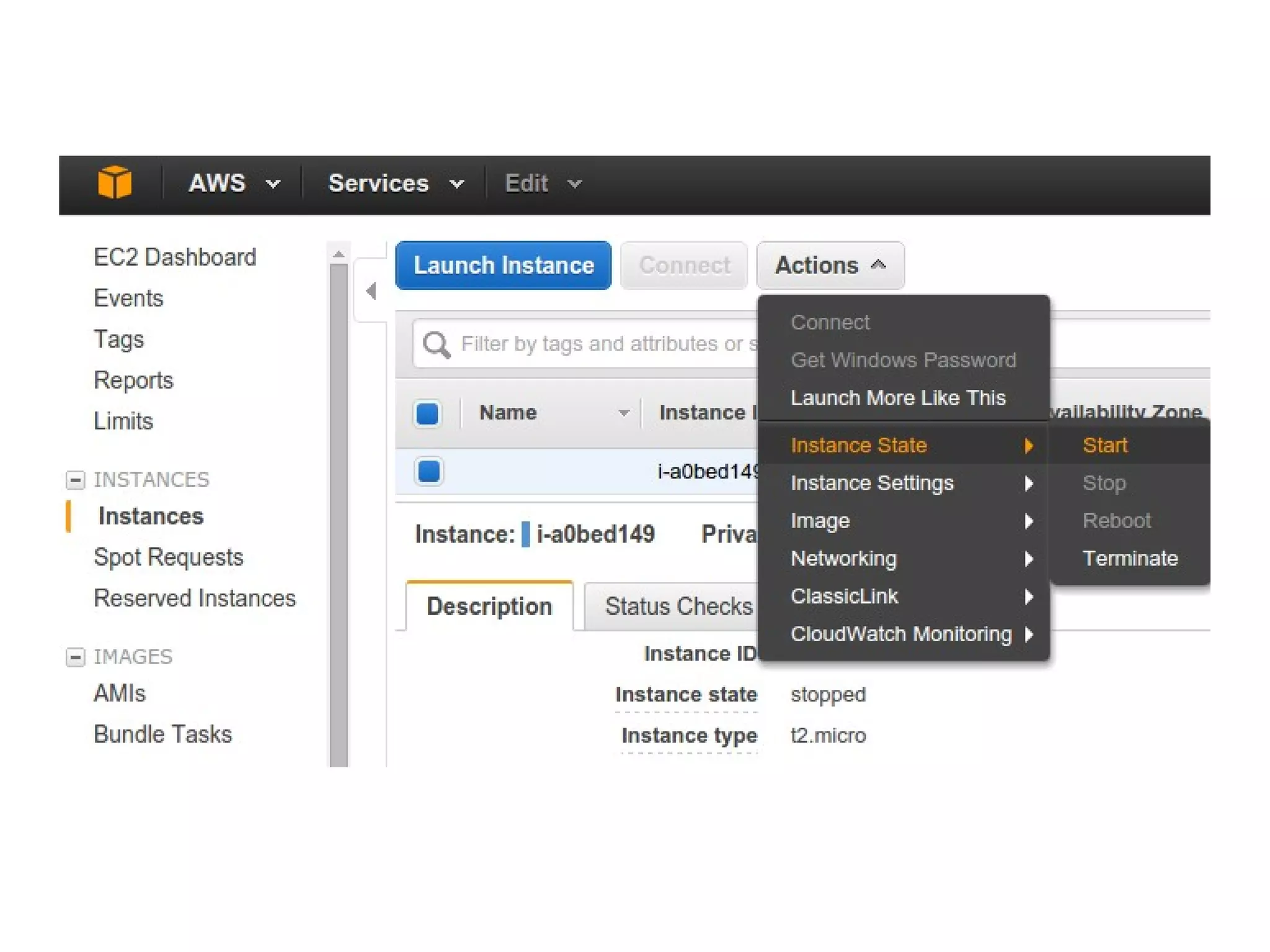This screenshot has height=952, width=1270.
Task: Collapse the IMAGES section minus icon
Action: [75, 656]
